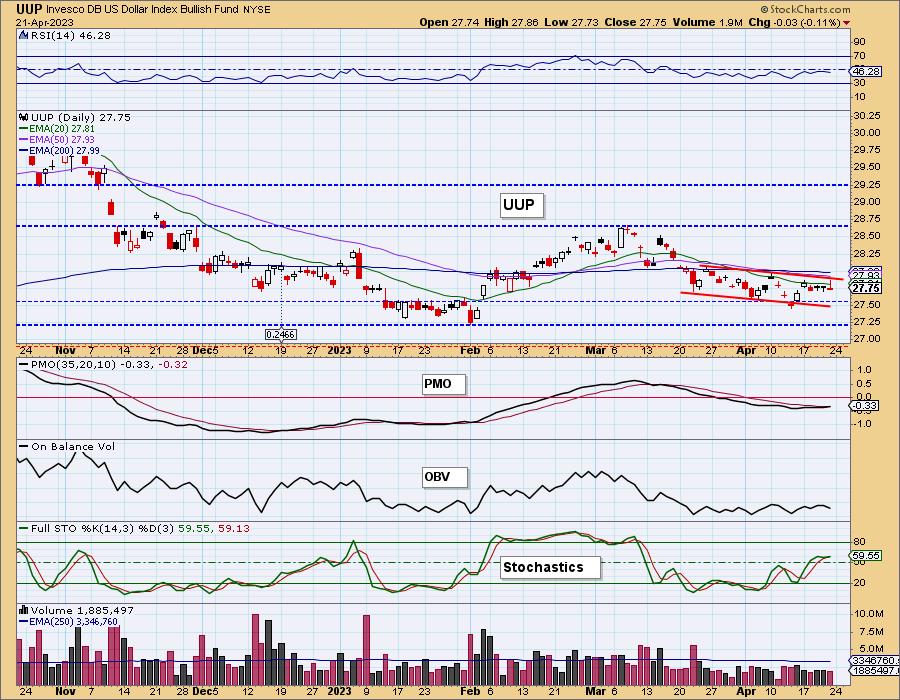
Task: Click the Chg -0.03 (-0.11%) value
Action: click(x=794, y=22)
